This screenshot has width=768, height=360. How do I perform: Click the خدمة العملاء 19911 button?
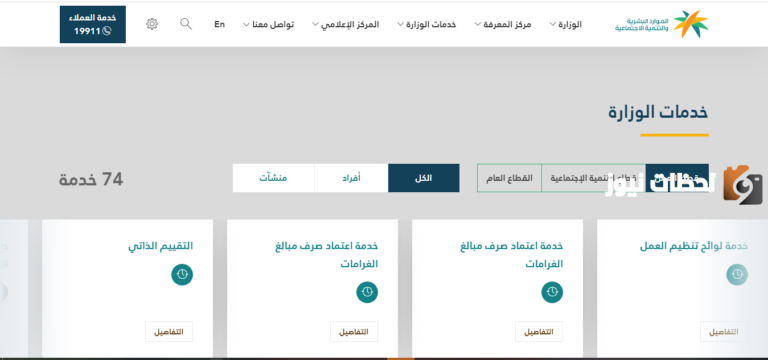click(93, 24)
